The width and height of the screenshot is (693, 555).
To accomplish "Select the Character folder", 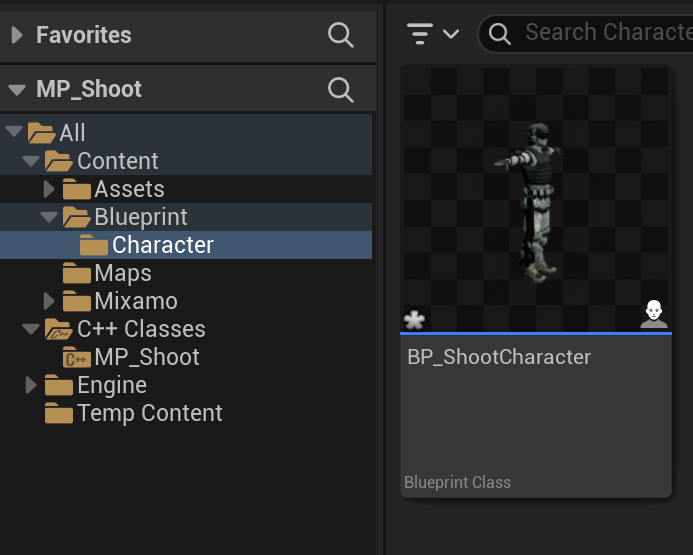I will 162,245.
